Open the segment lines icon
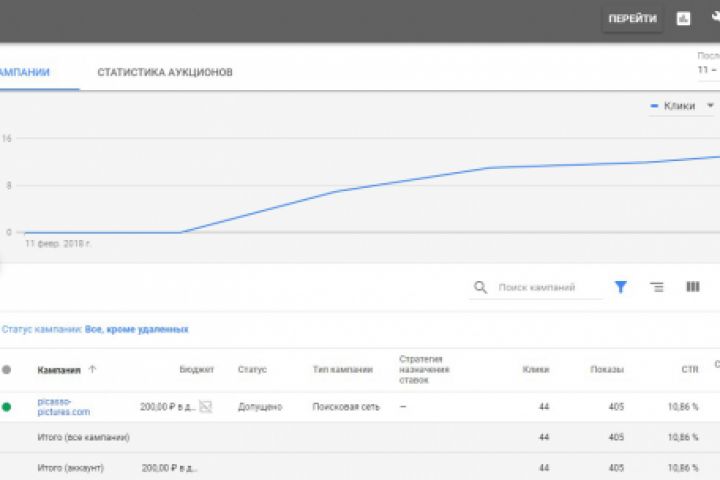 pos(657,287)
